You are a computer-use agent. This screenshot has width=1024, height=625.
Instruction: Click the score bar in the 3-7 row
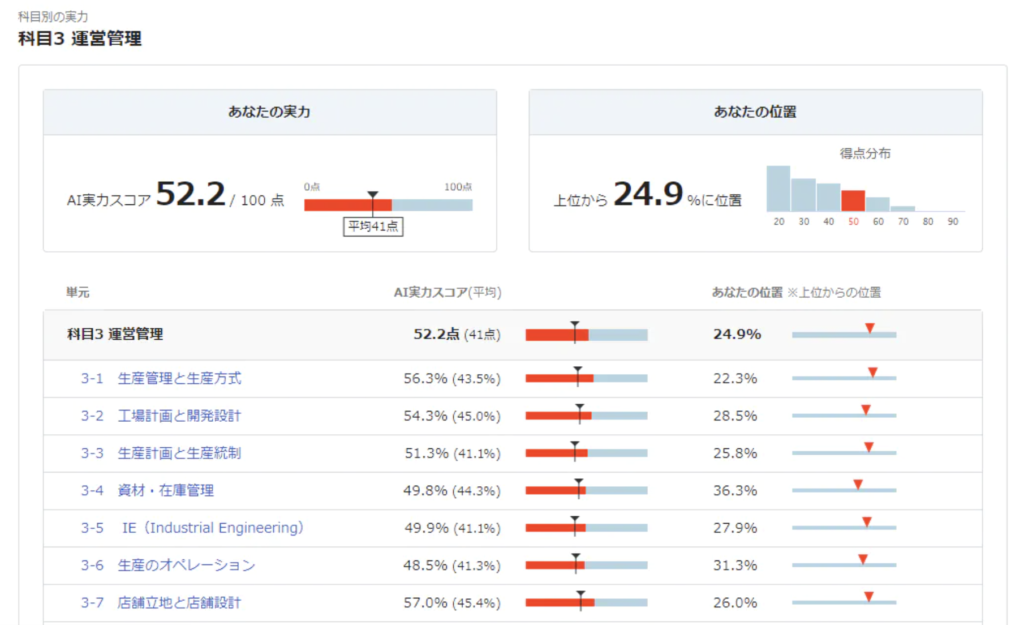586,603
